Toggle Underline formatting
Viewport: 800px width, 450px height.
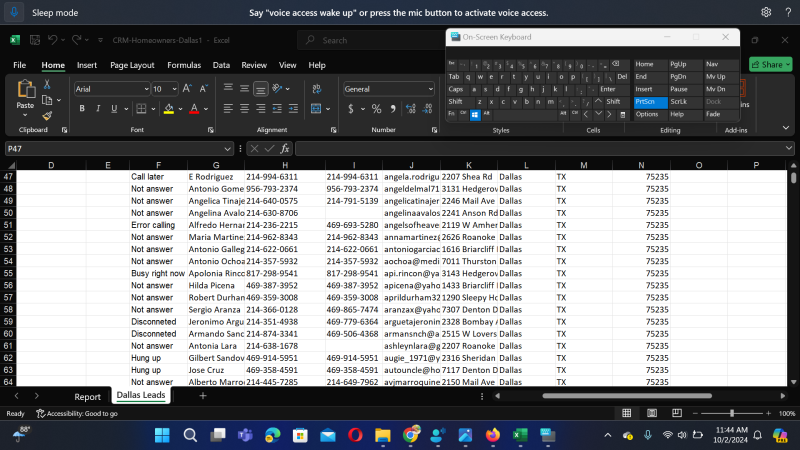[x=114, y=109]
